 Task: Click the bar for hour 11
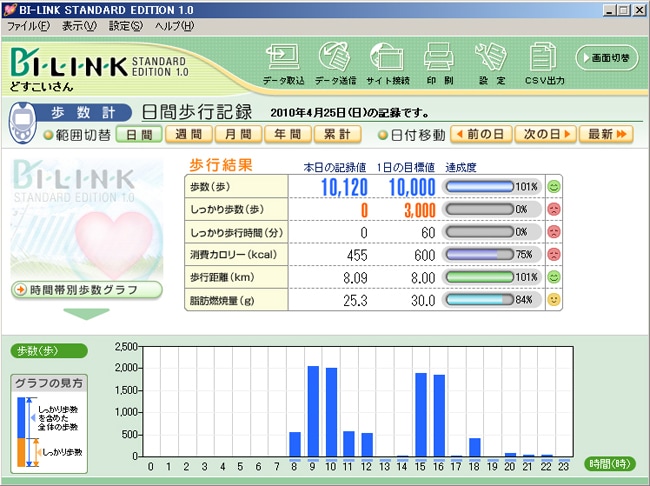coord(349,444)
